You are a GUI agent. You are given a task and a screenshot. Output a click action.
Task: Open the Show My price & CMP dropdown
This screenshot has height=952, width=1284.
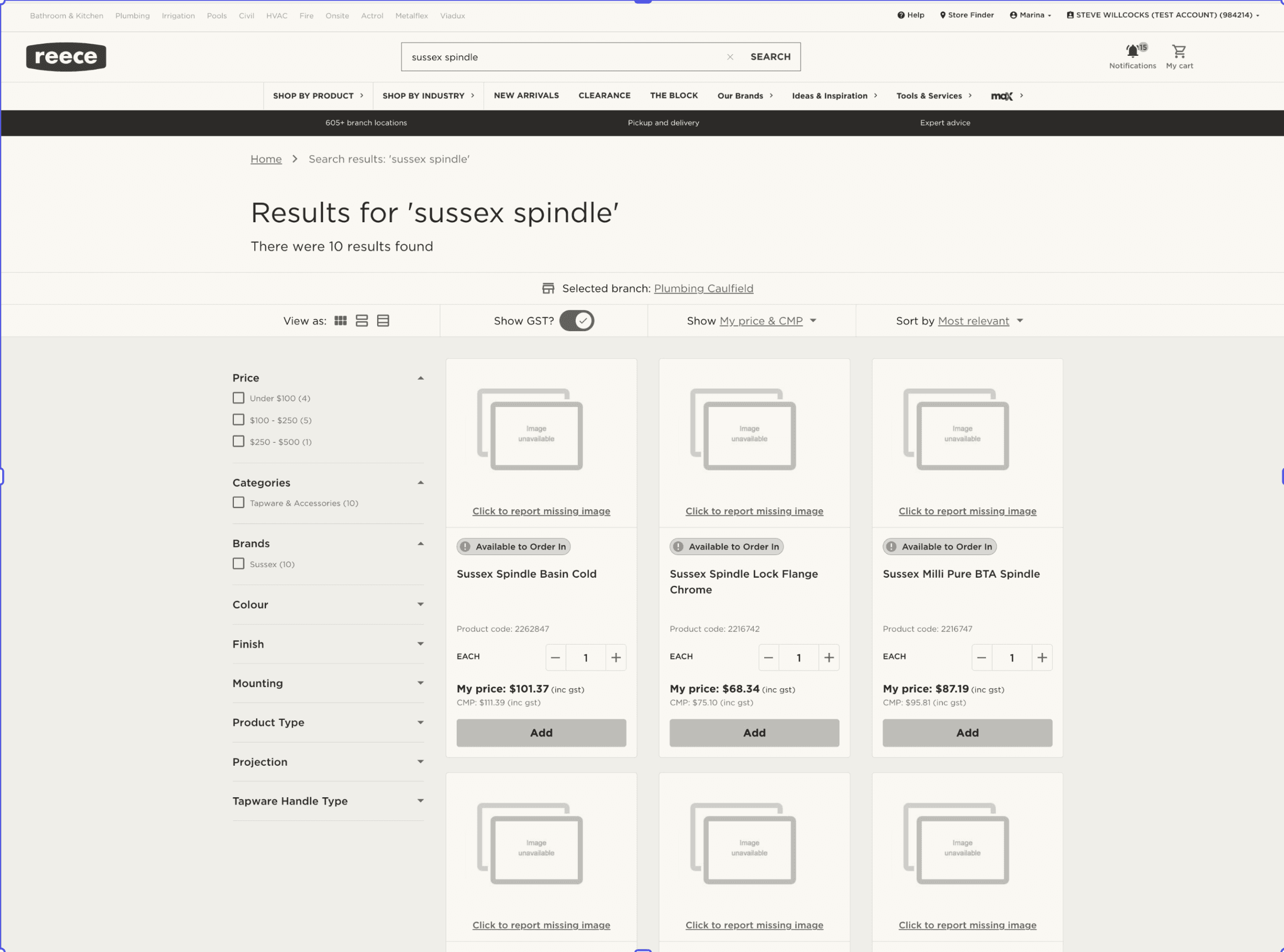click(761, 321)
